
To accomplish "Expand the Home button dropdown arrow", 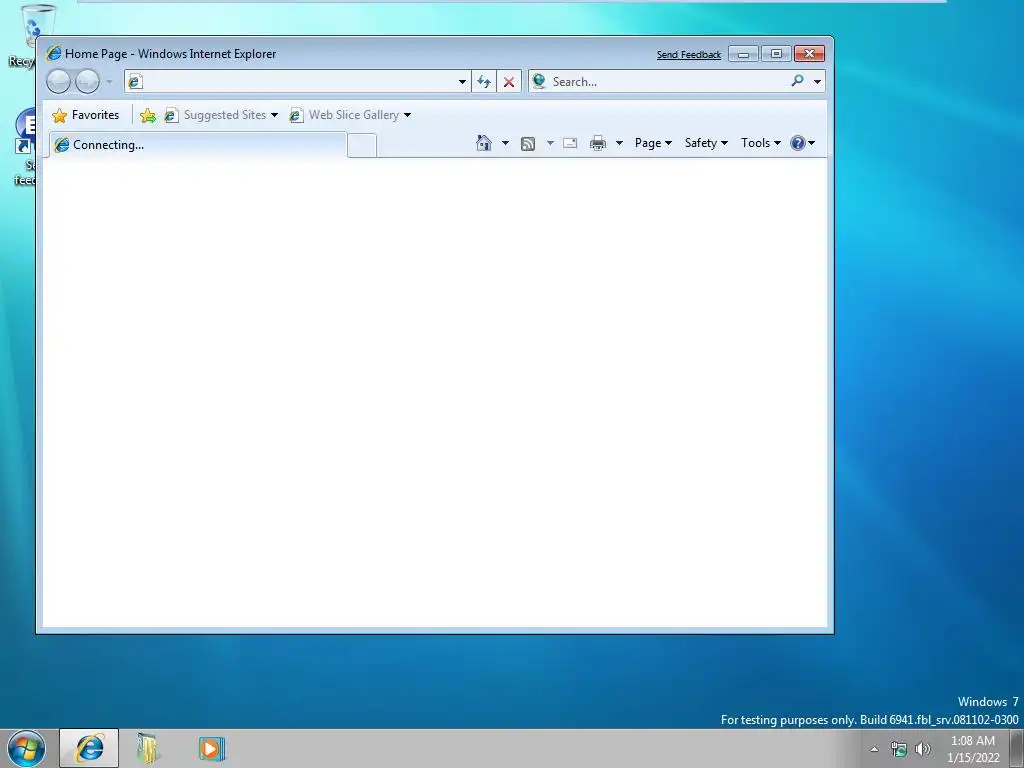I will coord(505,143).
